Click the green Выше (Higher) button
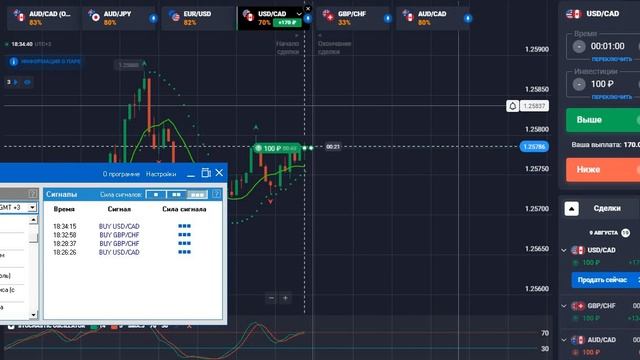This screenshot has width=640, height=360. 603,120
